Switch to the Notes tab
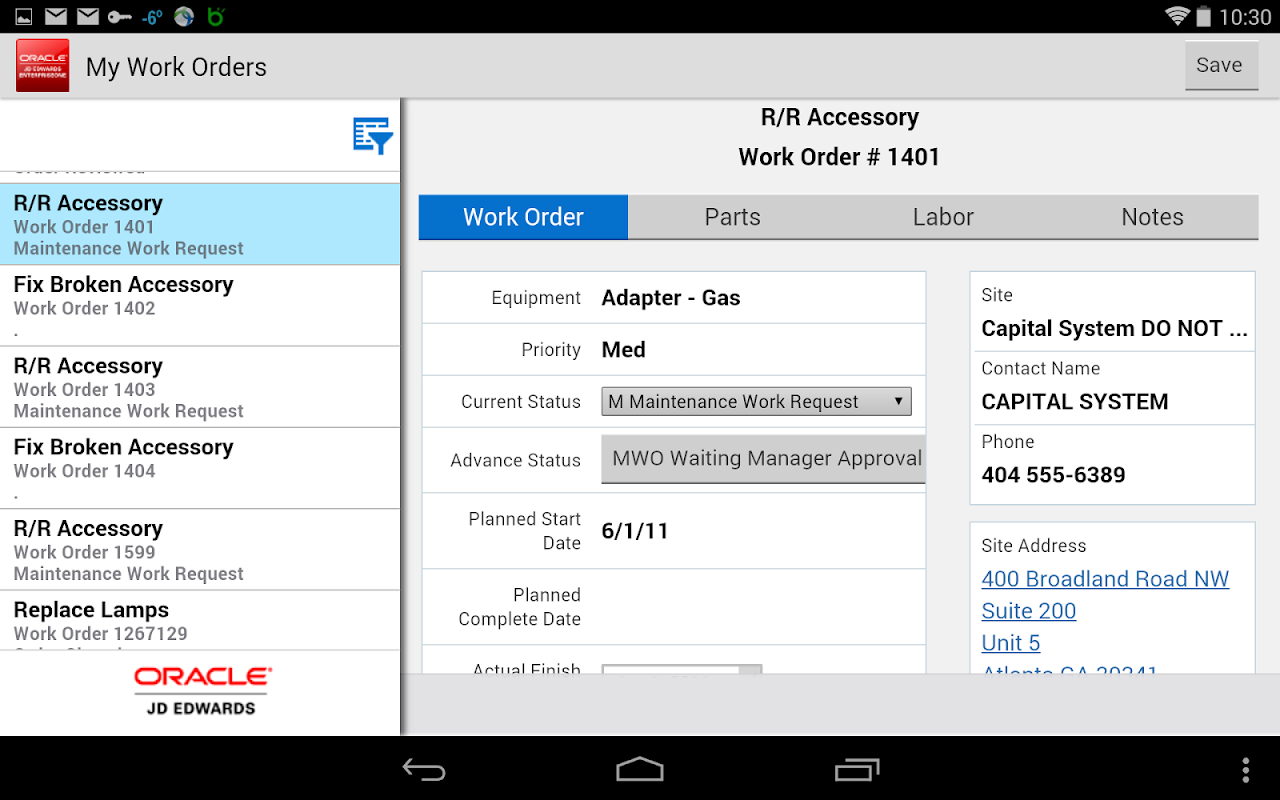1280x800 pixels. pyautogui.click(x=1153, y=217)
